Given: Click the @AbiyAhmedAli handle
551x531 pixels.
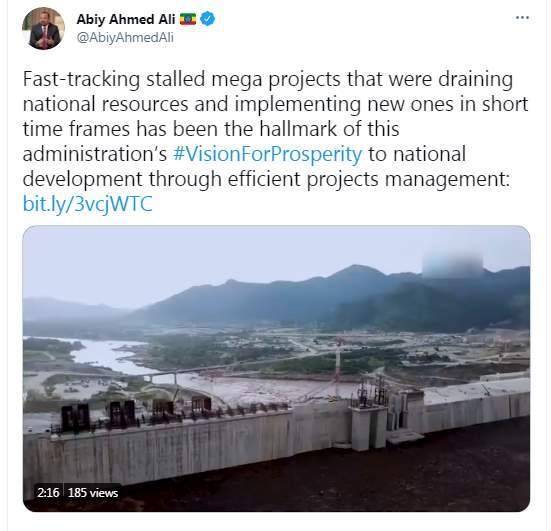Looking at the screenshot, I should [x=125, y=38].
